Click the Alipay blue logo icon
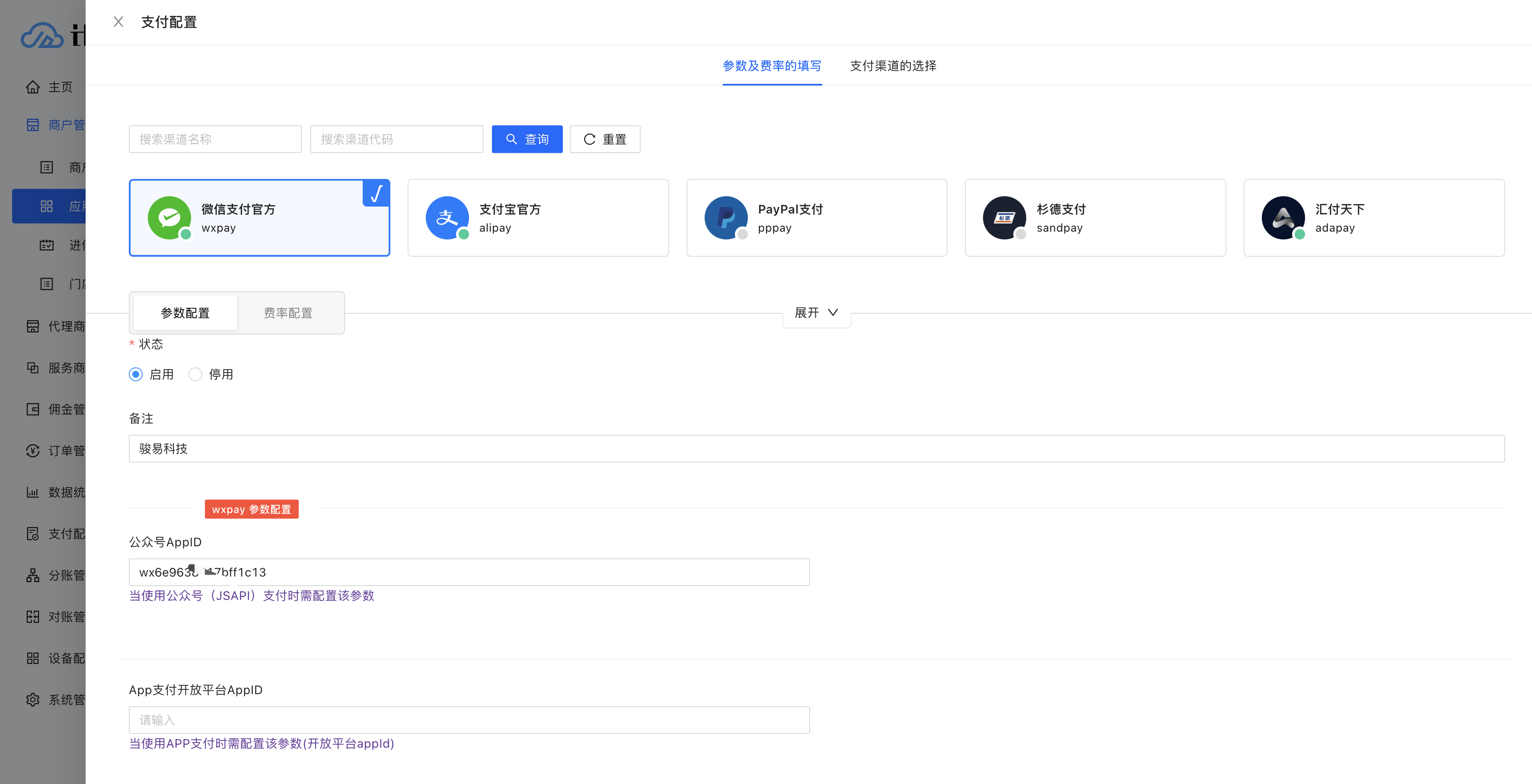This screenshot has height=784, width=1532. click(447, 217)
